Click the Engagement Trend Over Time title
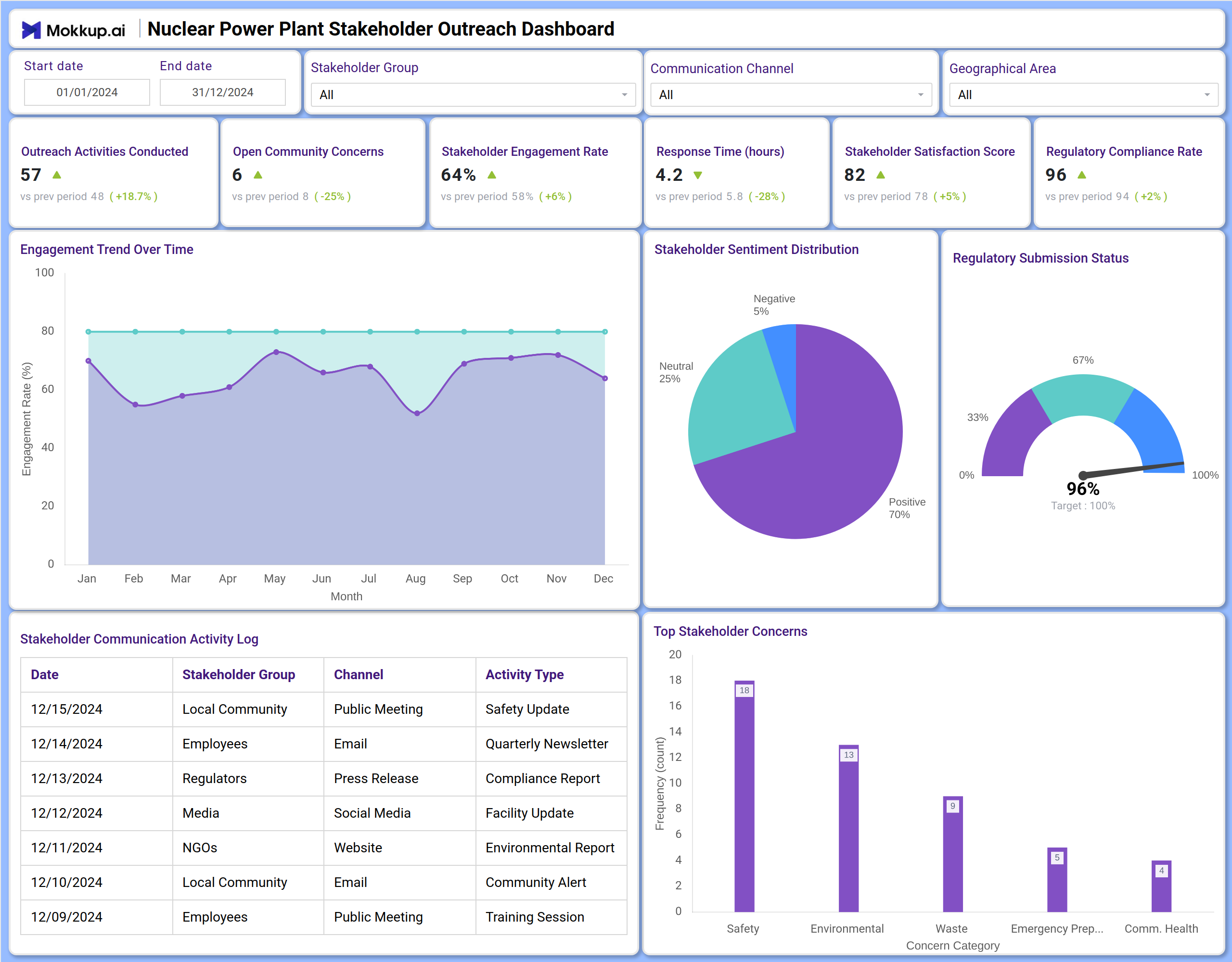 (107, 249)
